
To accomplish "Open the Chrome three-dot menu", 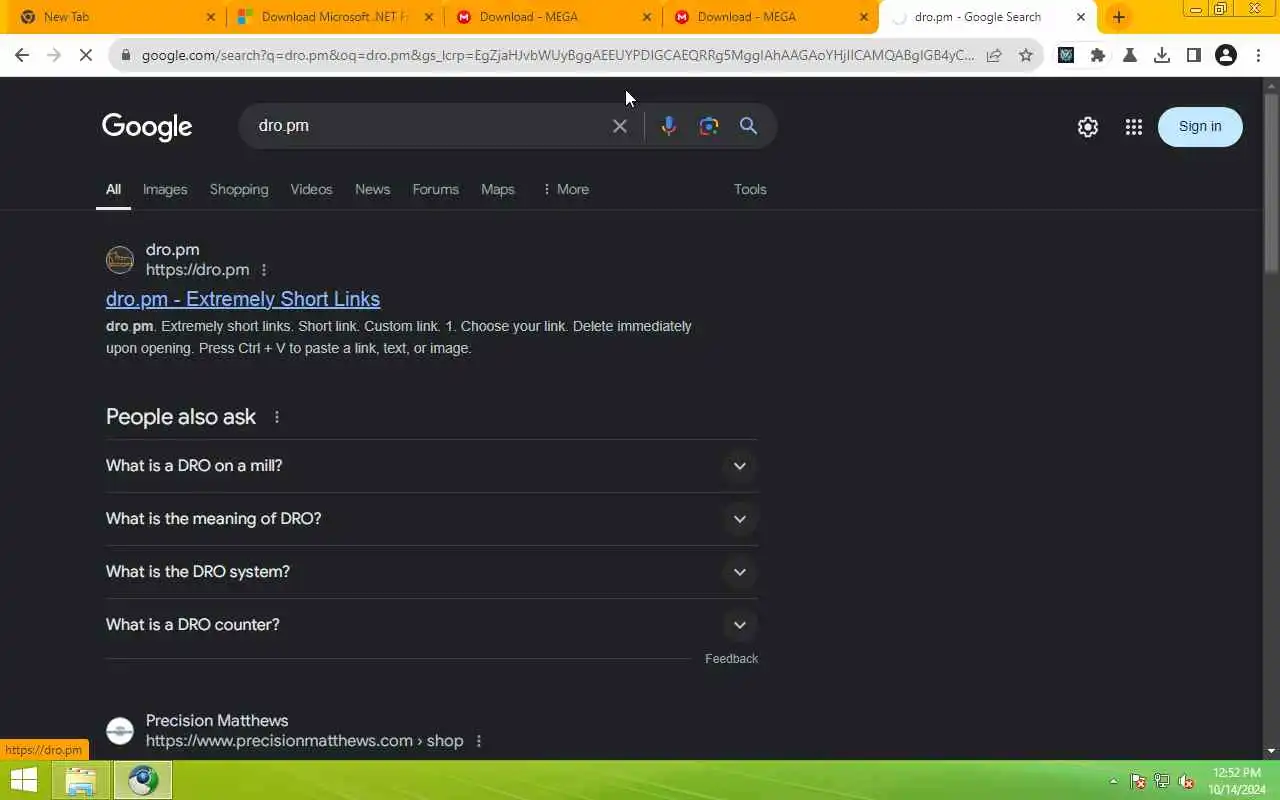I will click(x=1258, y=56).
